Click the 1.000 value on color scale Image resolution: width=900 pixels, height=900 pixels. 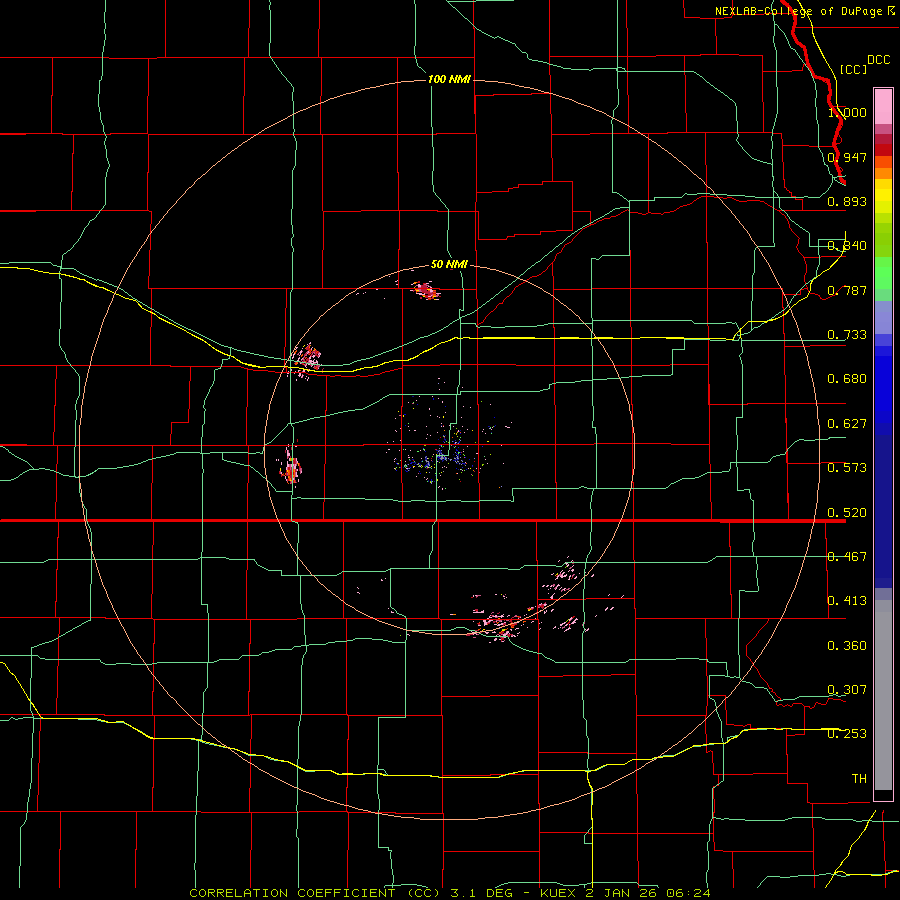point(847,112)
